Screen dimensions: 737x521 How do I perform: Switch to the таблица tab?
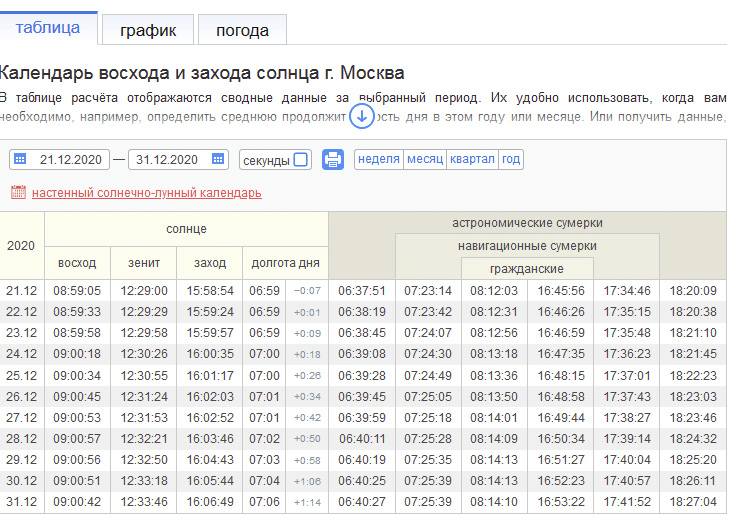coord(48,27)
